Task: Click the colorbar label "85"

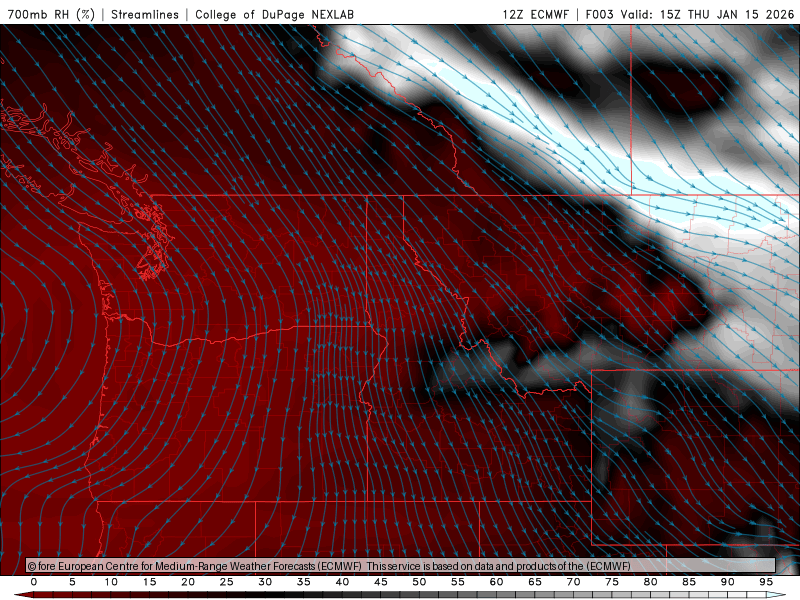Action: 689,582
